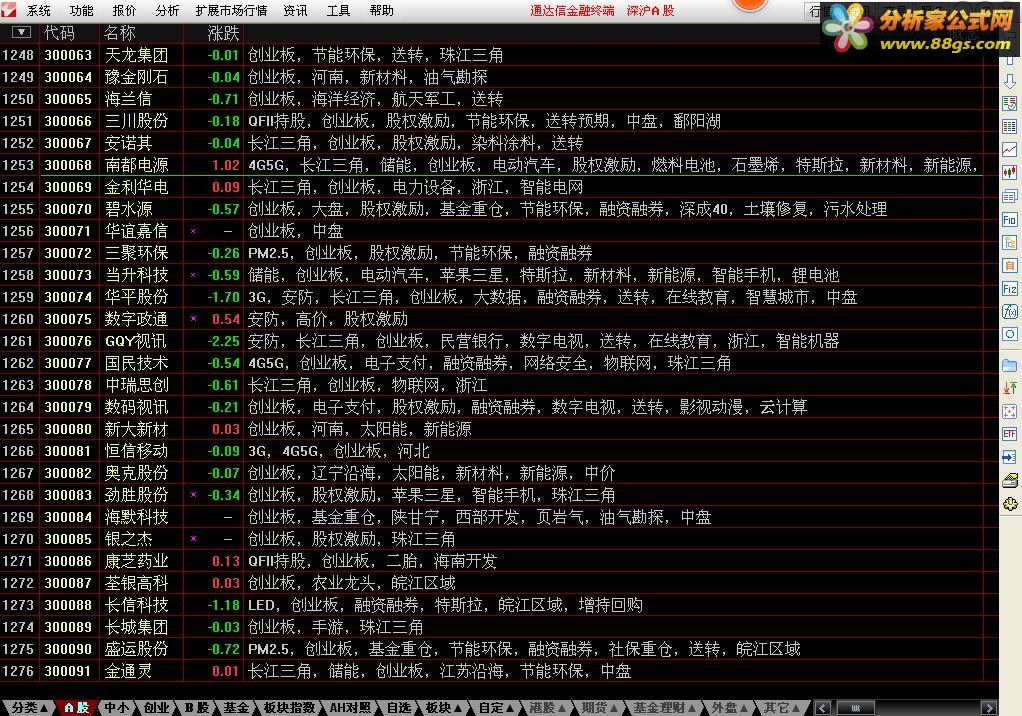Open the quote table grid icon
Image resolution: width=1022 pixels, height=716 pixels.
pos(1009,126)
